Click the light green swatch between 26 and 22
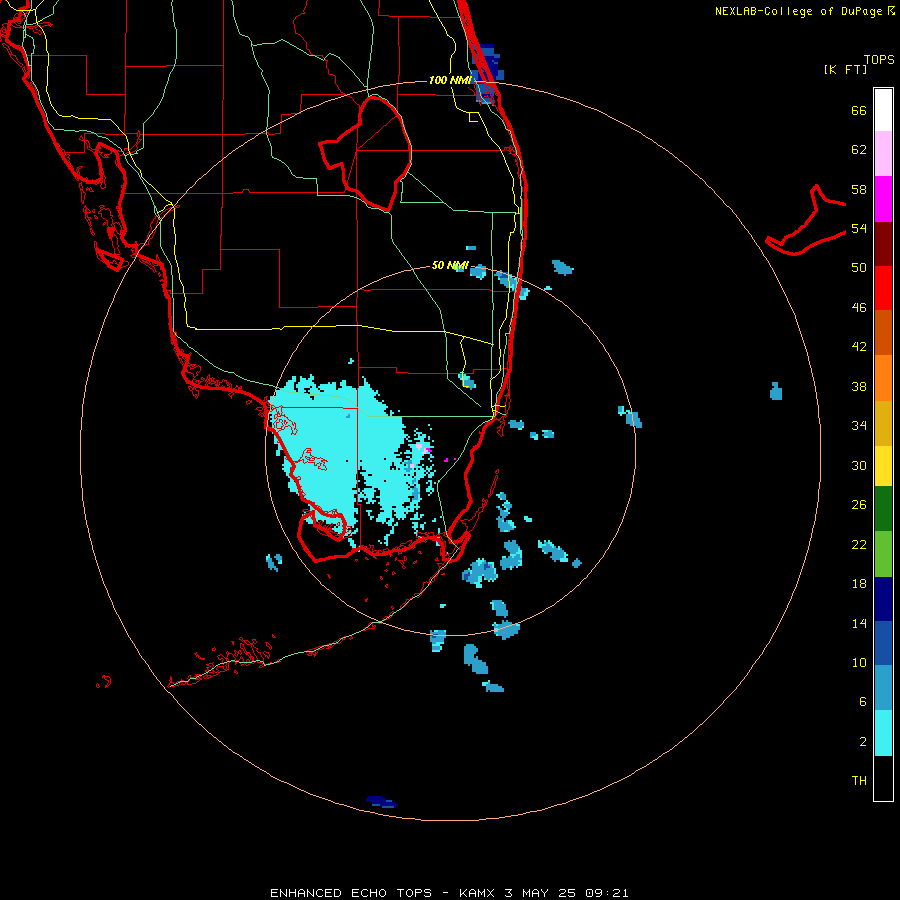This screenshot has height=900, width=900. [x=883, y=554]
